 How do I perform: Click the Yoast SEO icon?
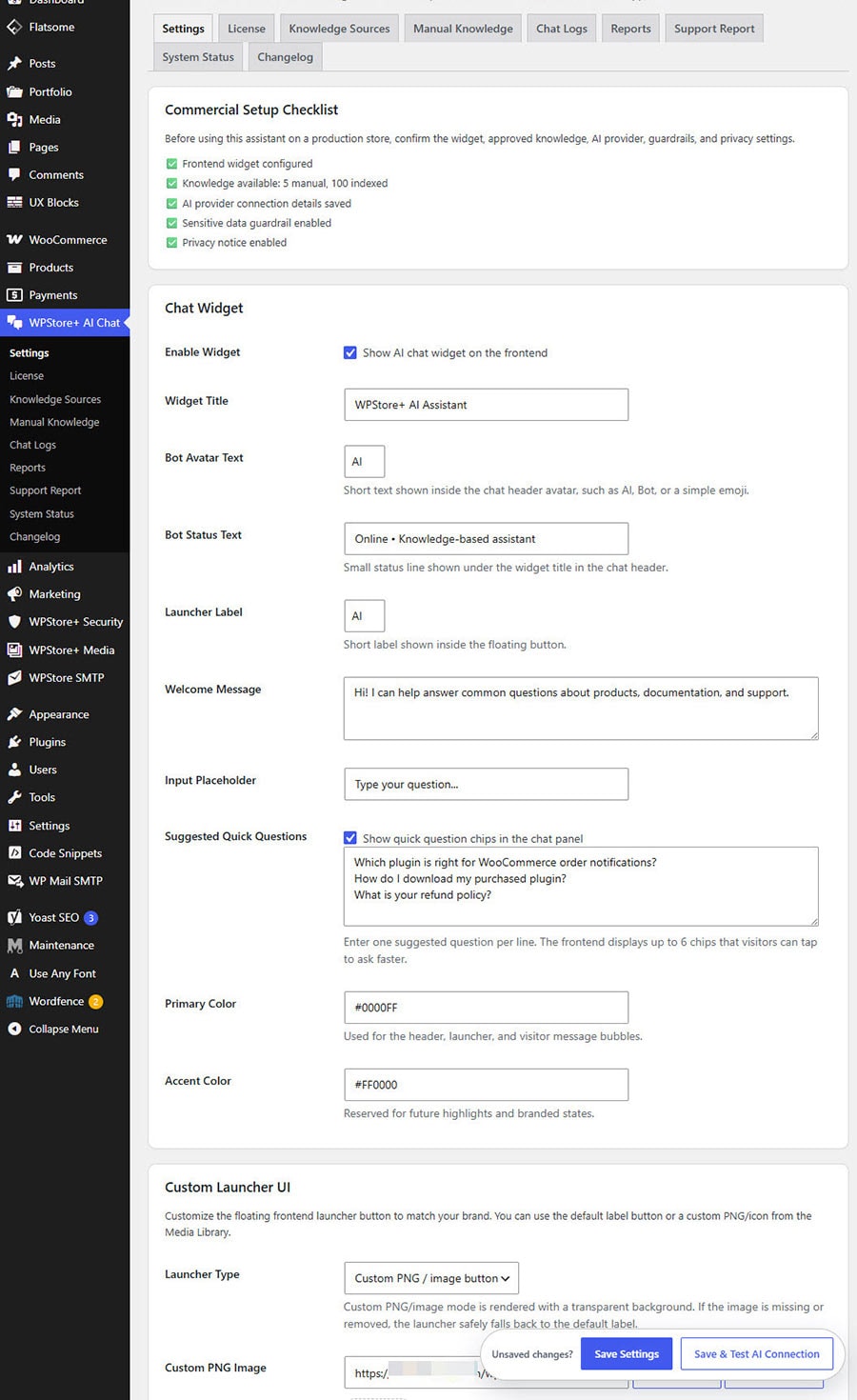click(x=14, y=917)
